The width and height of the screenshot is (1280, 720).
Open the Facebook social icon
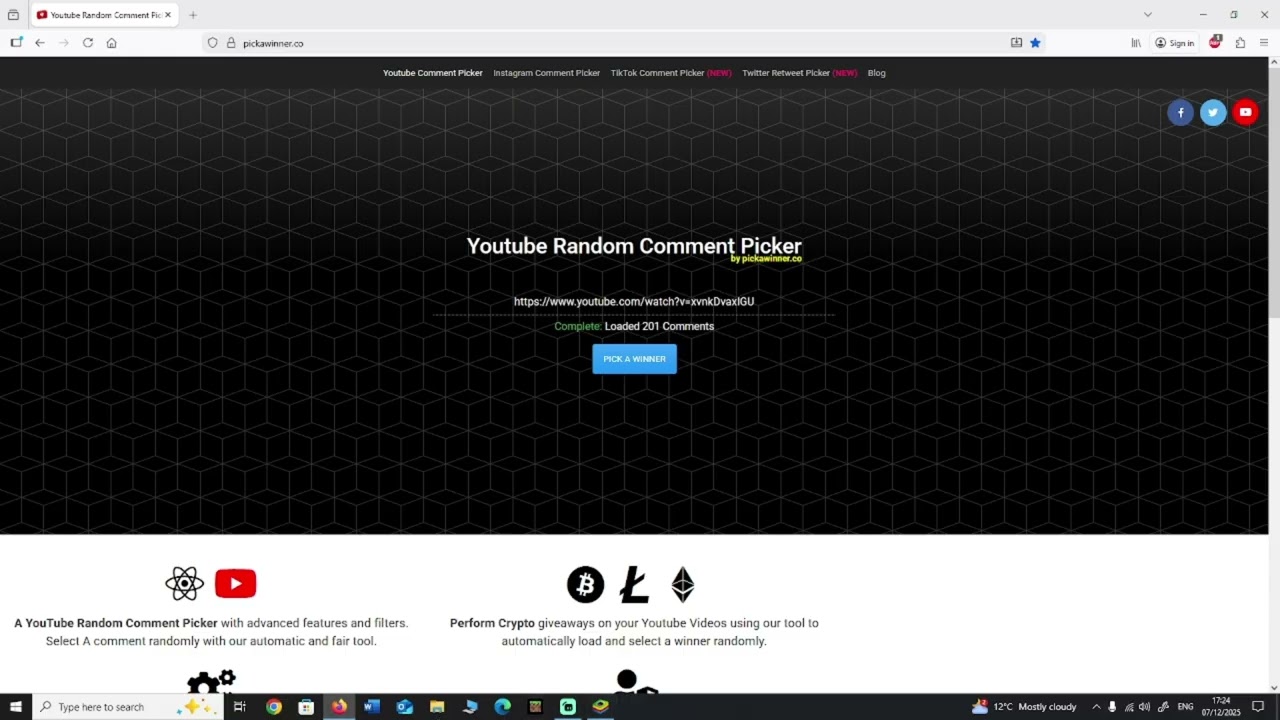pyautogui.click(x=1180, y=112)
